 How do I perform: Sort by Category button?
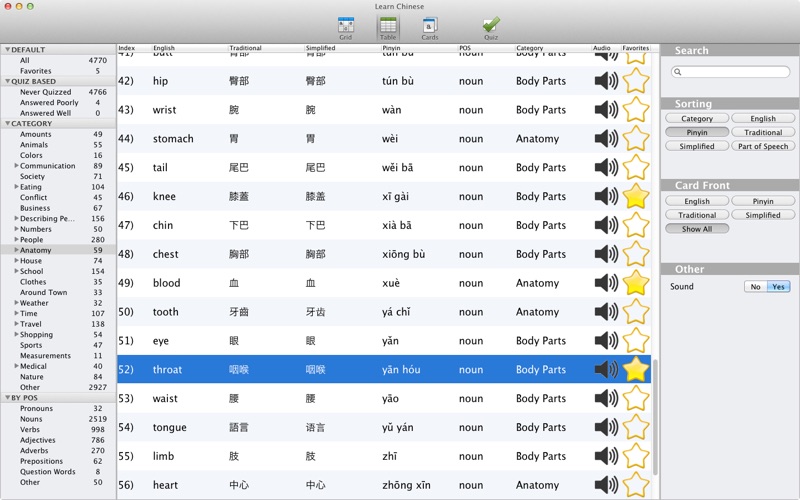pos(697,118)
